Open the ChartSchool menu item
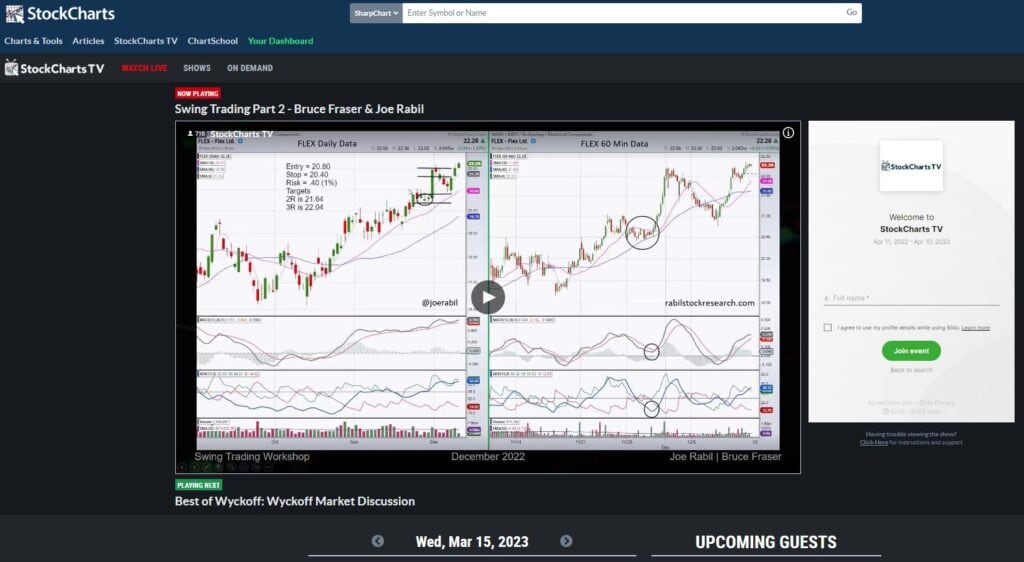The height and width of the screenshot is (562, 1024). 212,41
